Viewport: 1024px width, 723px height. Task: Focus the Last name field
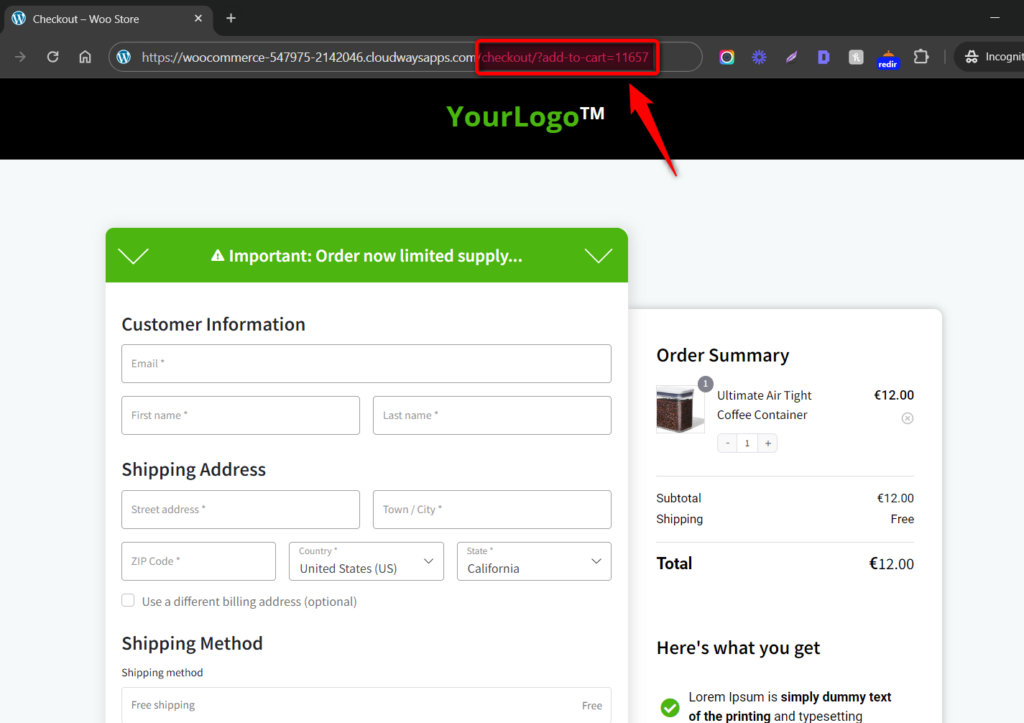[492, 415]
